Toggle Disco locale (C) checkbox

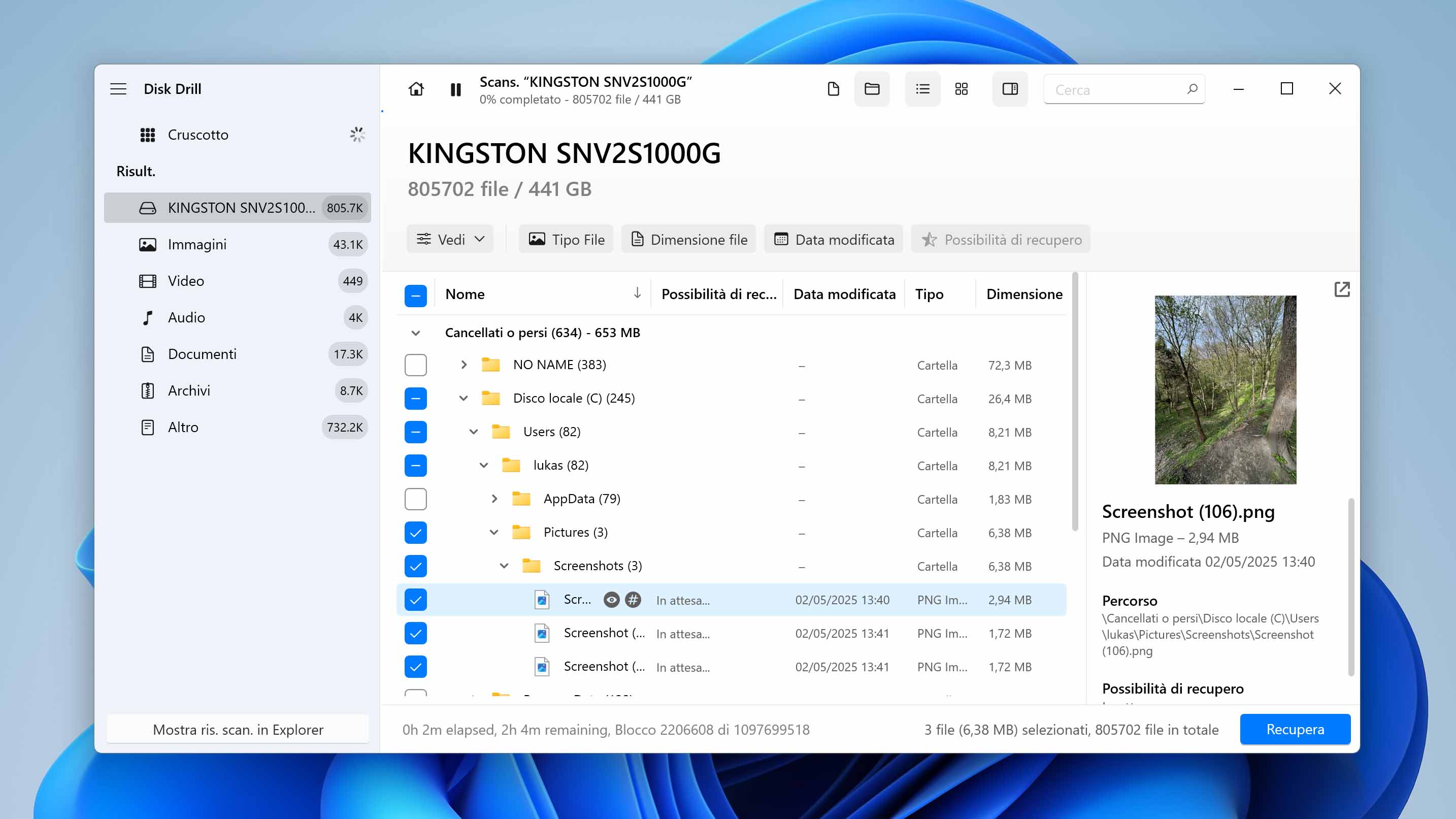pos(415,399)
